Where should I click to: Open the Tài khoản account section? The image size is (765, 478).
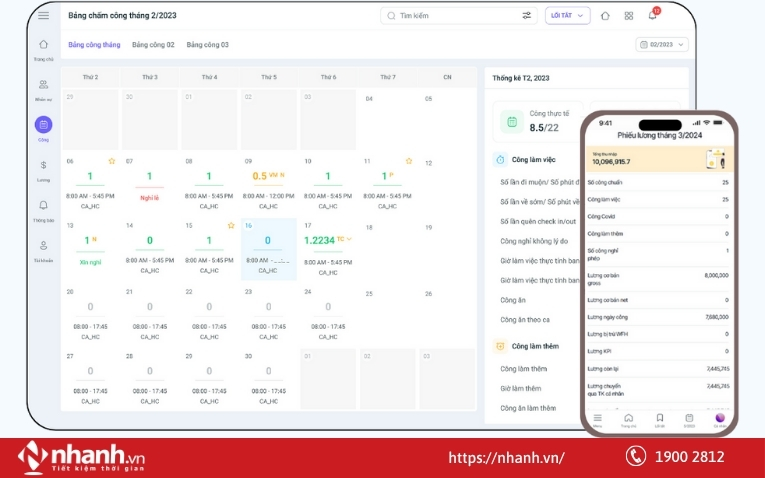[x=43, y=247]
